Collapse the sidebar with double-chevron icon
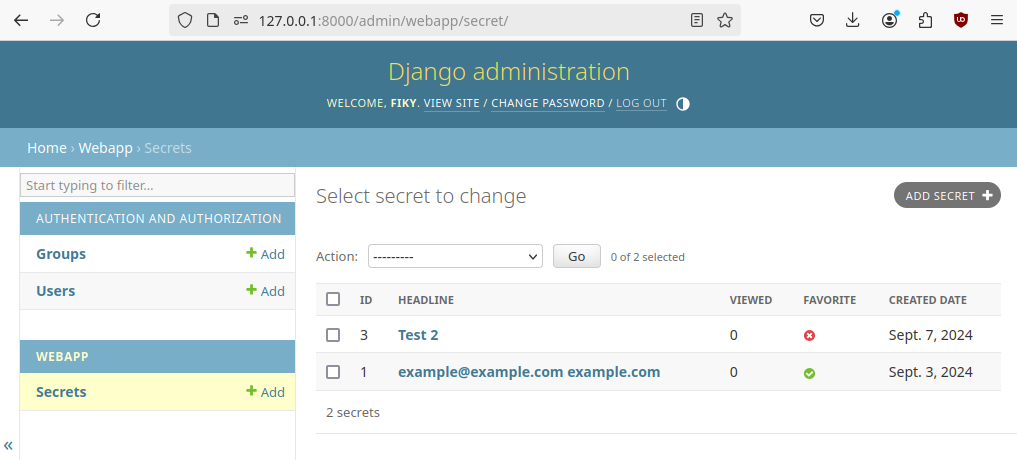 (x=8, y=446)
